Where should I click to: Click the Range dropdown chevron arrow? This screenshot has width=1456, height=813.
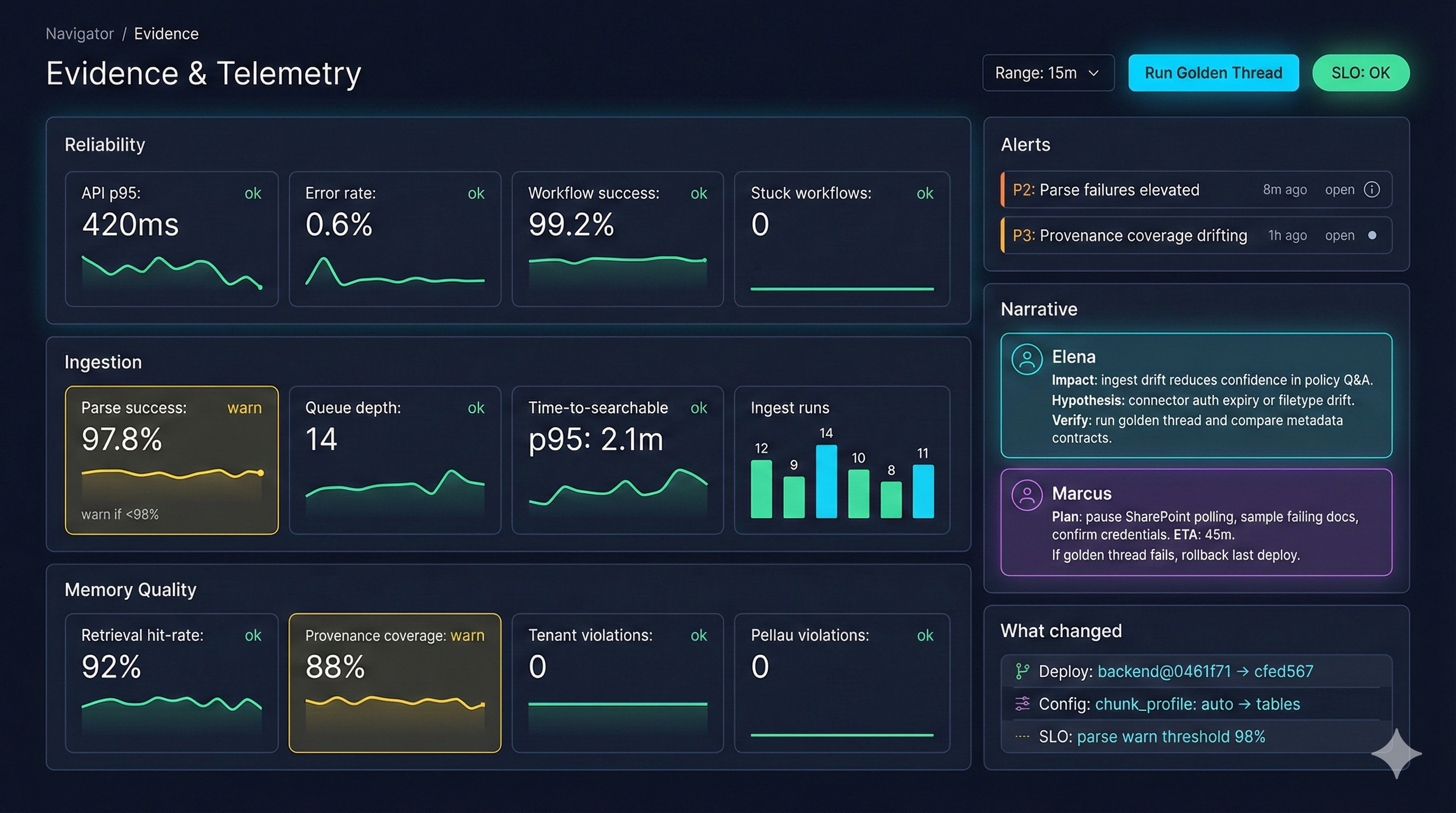pos(1094,73)
